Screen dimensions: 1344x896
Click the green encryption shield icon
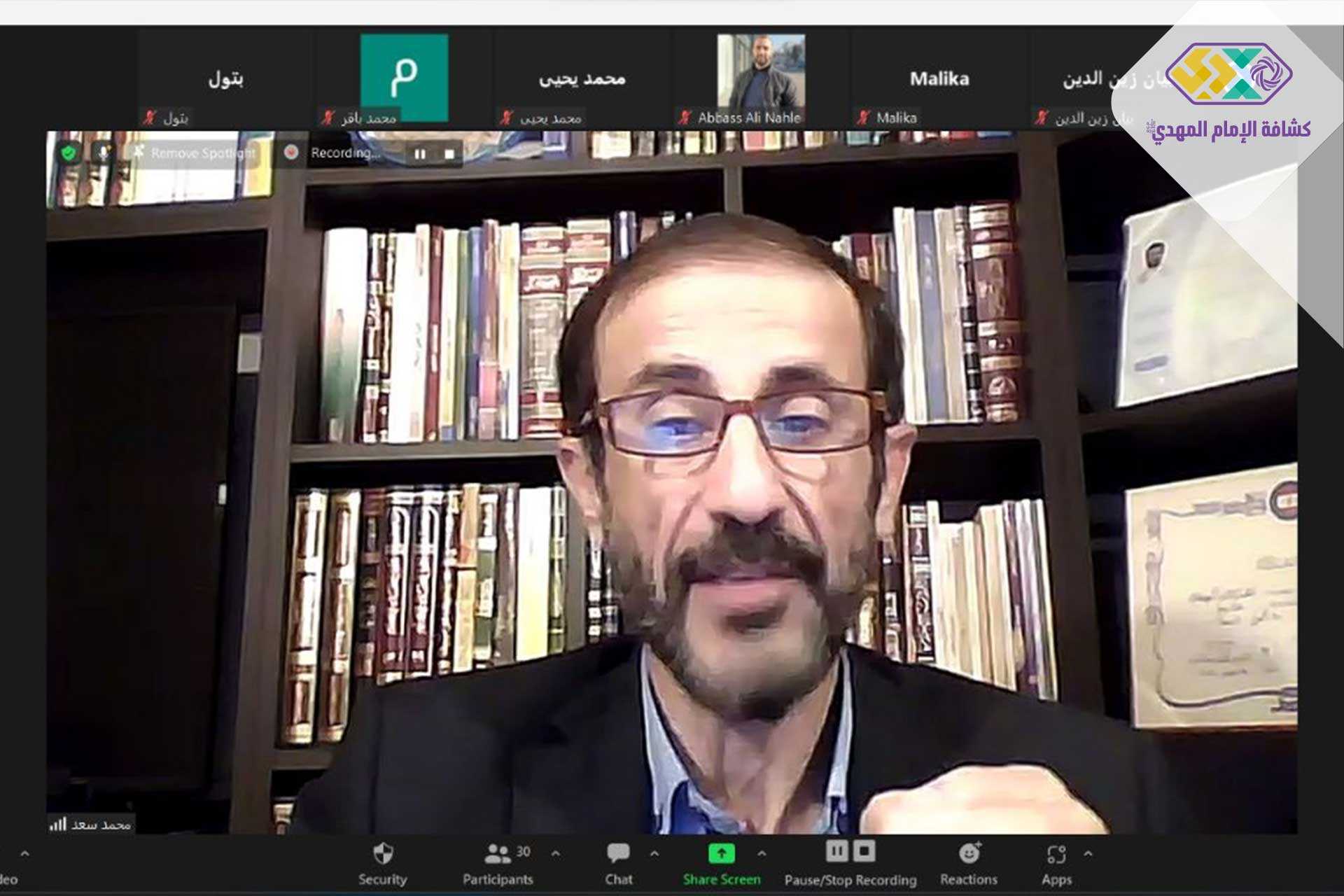coord(69,153)
